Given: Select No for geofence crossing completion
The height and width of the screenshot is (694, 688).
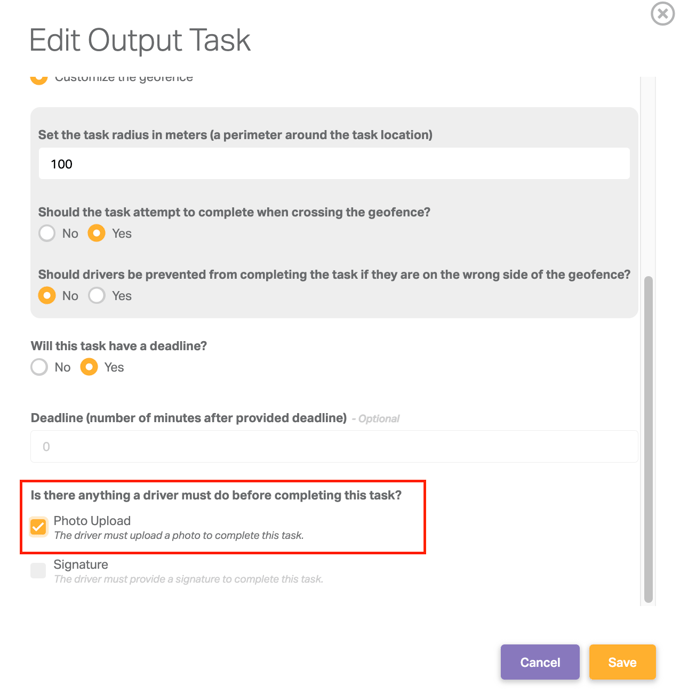Looking at the screenshot, I should (x=47, y=233).
